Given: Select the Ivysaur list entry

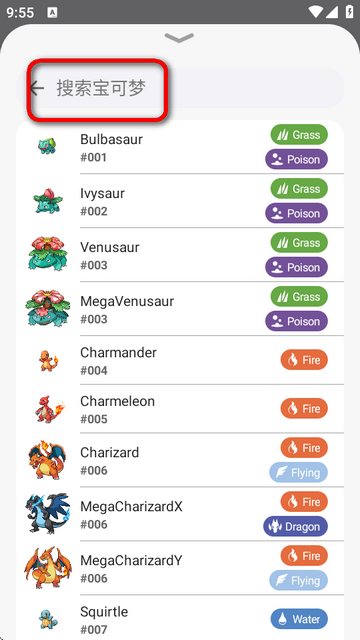Looking at the screenshot, I should 180,201.
